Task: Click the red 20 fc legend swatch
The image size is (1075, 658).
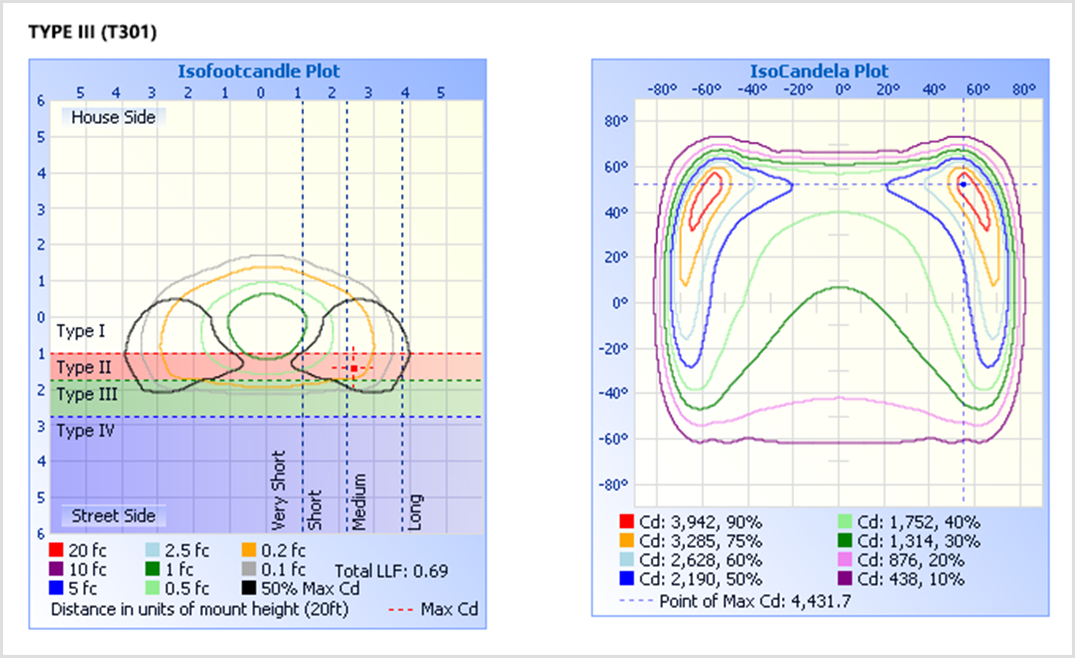Action: point(56,550)
